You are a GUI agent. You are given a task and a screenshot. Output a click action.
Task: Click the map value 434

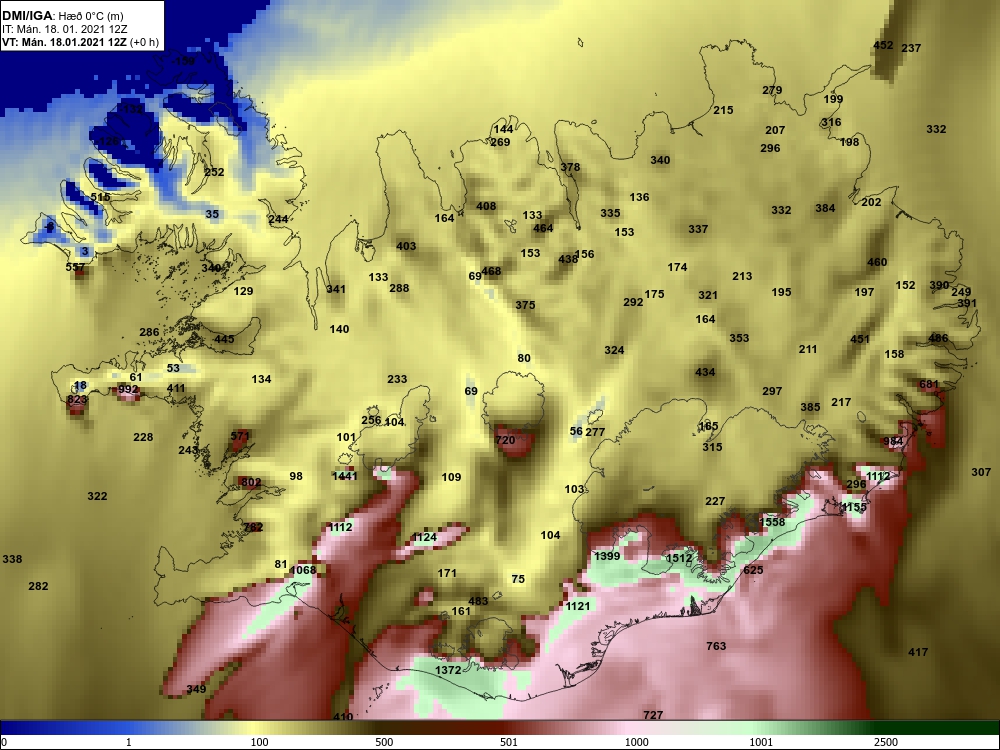(705, 372)
